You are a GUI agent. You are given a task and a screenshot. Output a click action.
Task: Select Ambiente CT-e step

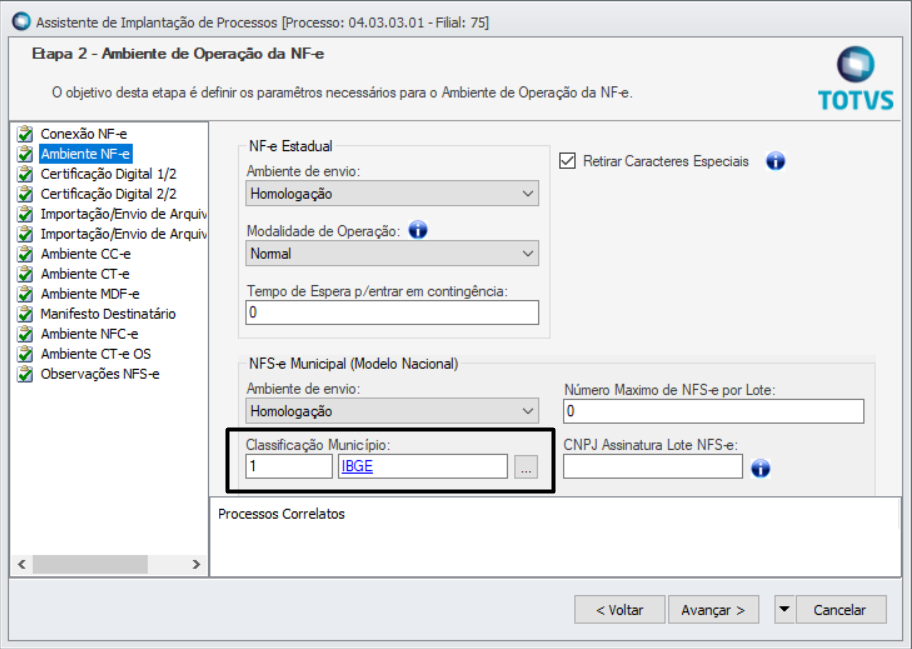point(85,274)
